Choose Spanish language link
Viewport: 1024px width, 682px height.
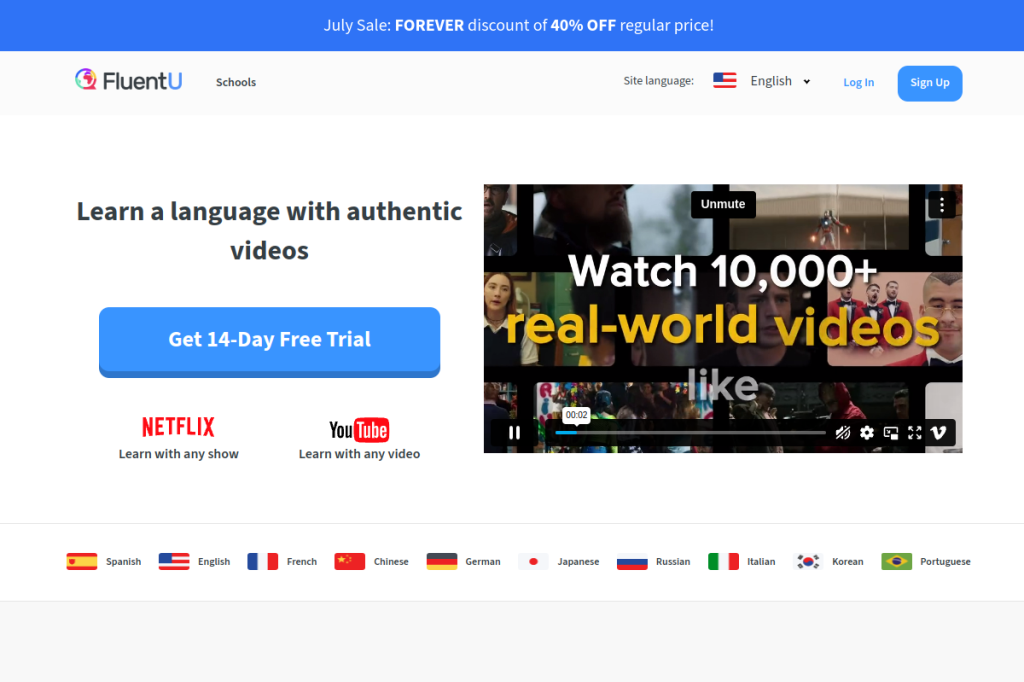coord(123,562)
